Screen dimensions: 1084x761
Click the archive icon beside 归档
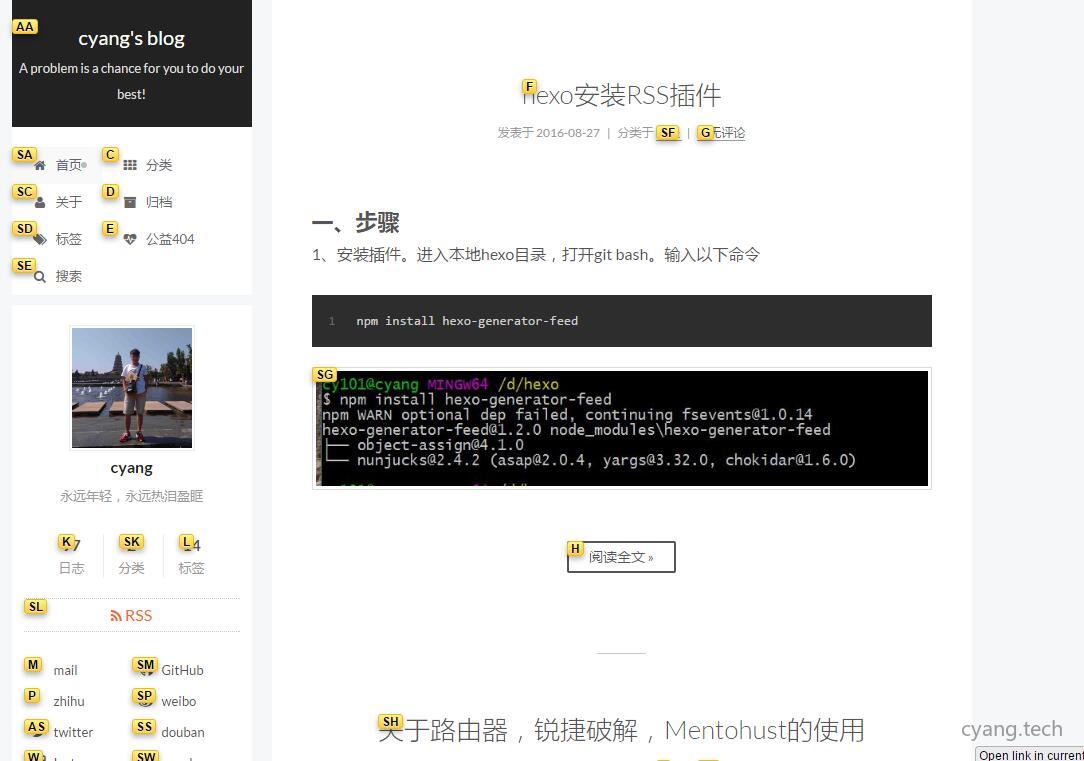(130, 201)
